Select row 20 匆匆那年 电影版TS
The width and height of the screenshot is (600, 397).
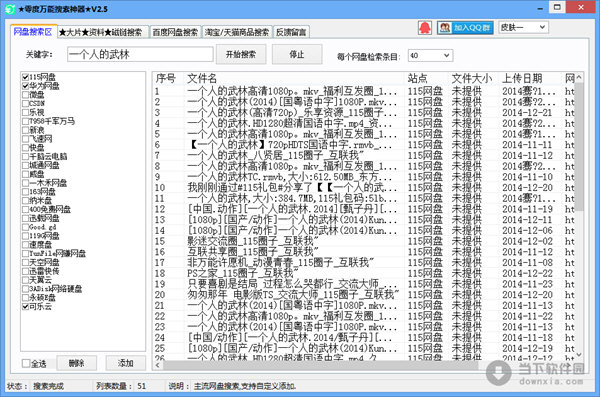coord(364,295)
